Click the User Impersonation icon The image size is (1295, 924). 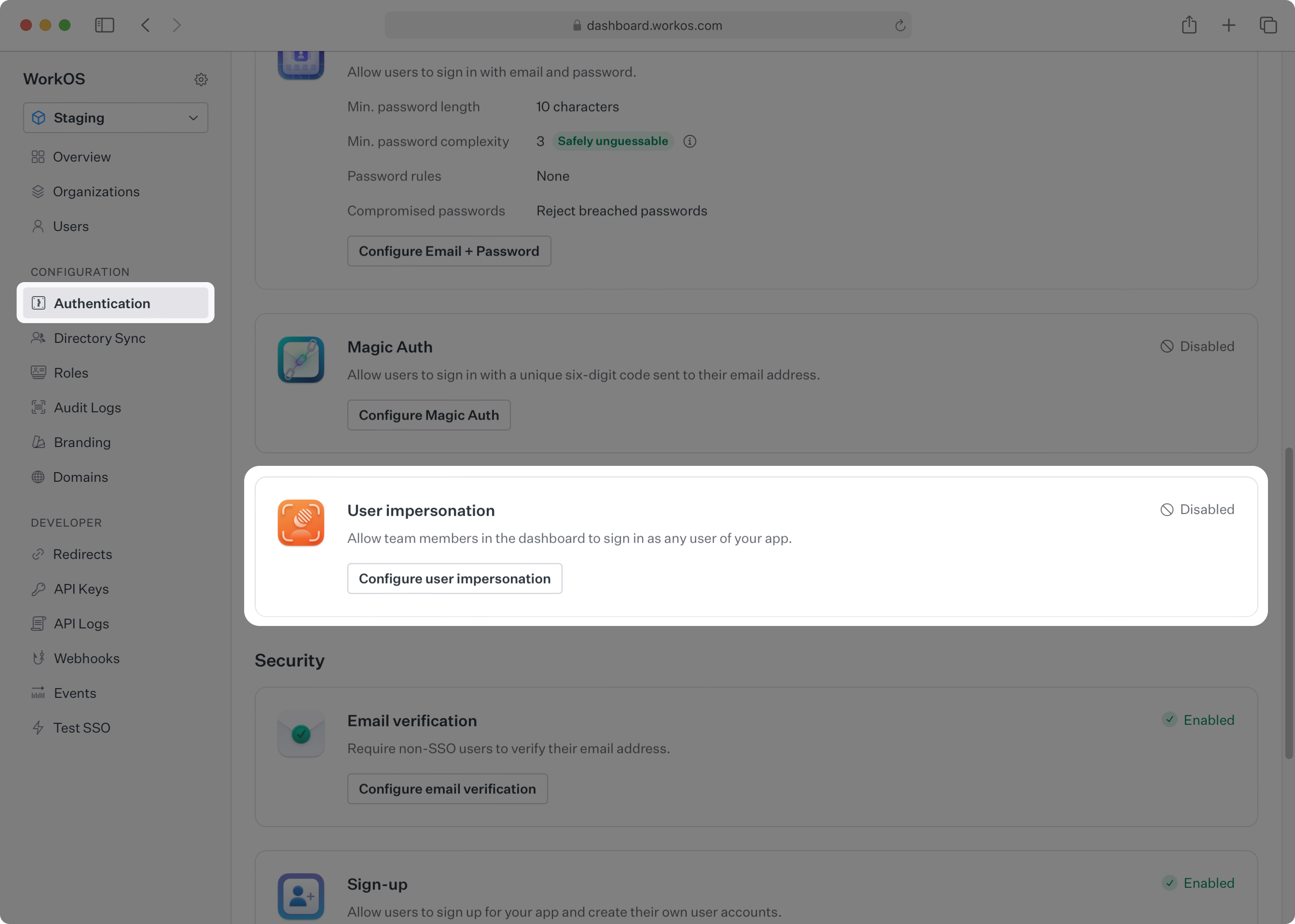point(300,522)
